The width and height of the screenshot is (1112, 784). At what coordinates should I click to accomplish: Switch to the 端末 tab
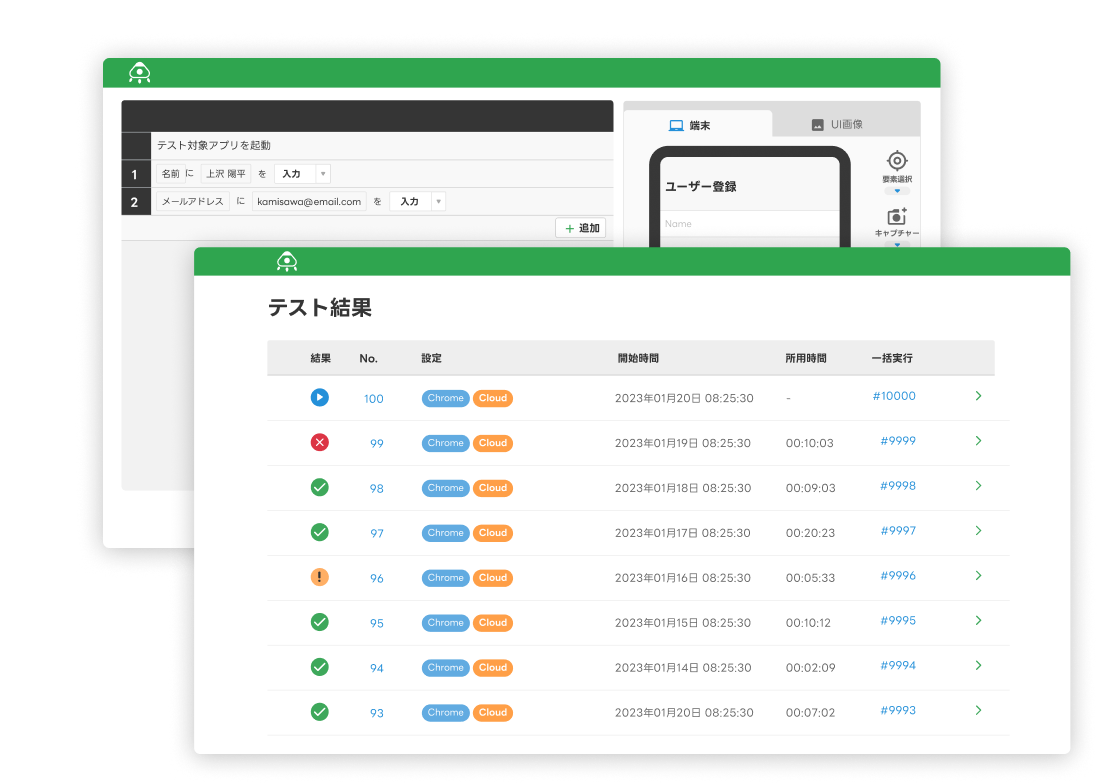pos(698,125)
